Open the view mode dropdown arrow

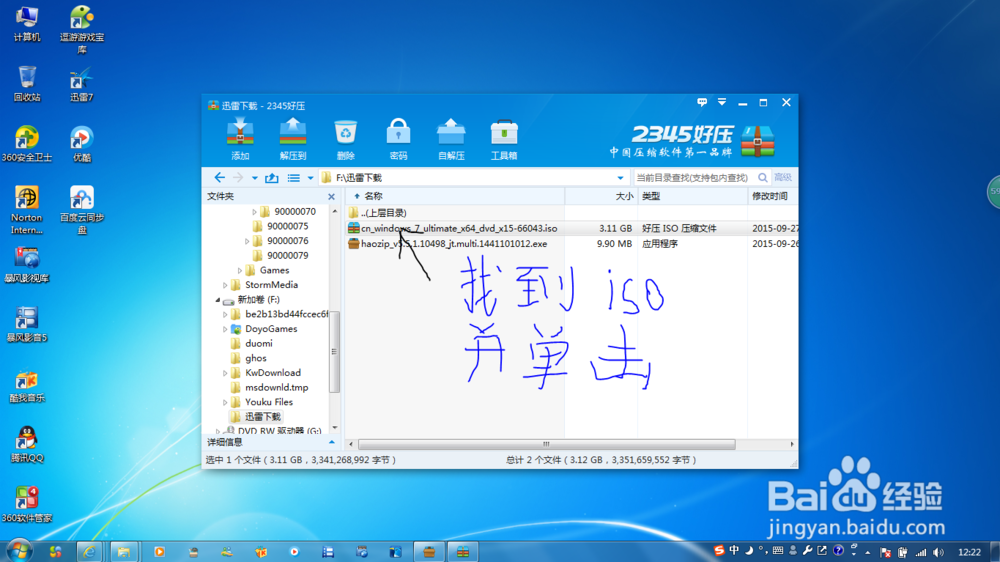(x=311, y=178)
